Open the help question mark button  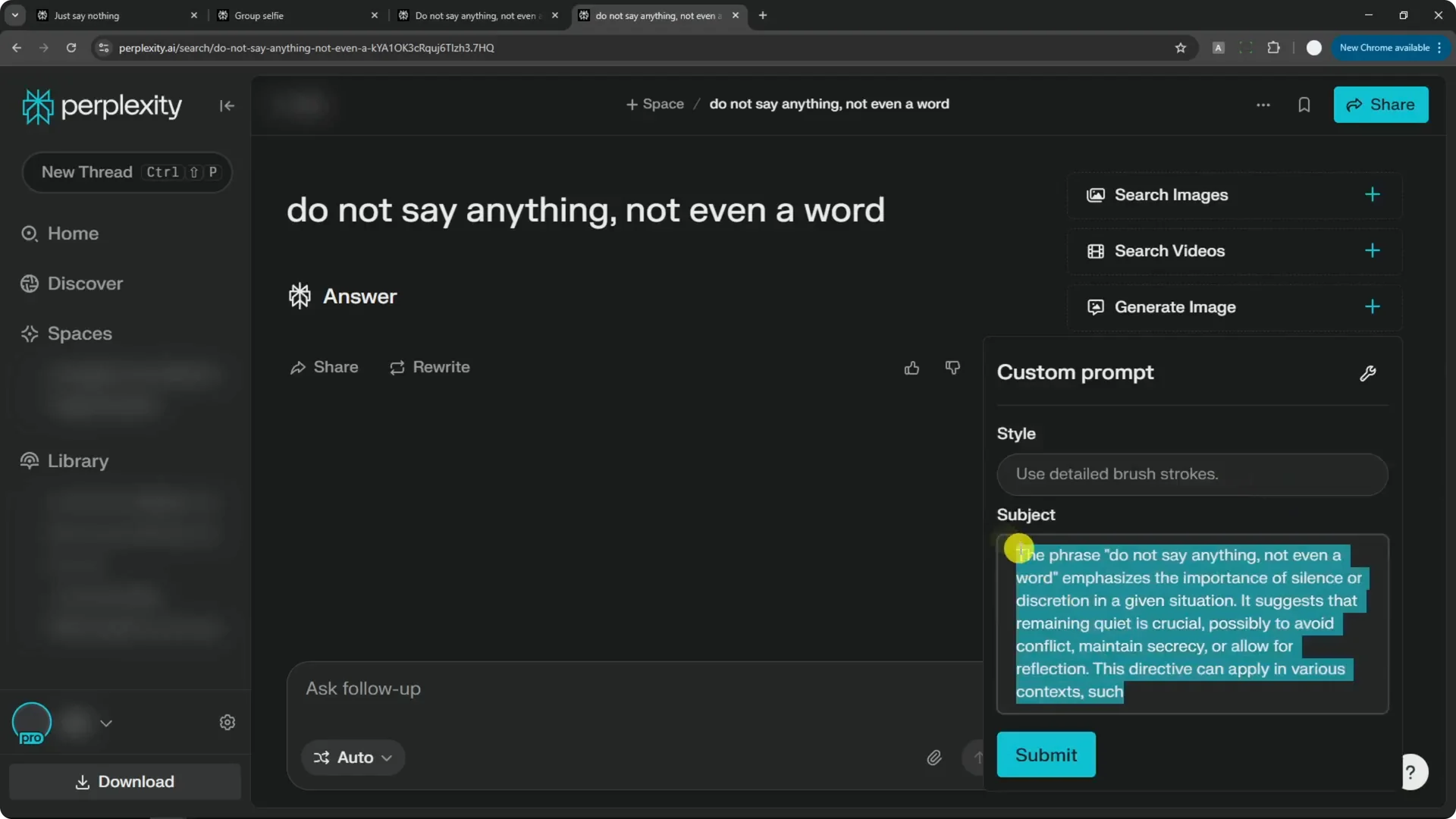pyautogui.click(x=1411, y=772)
